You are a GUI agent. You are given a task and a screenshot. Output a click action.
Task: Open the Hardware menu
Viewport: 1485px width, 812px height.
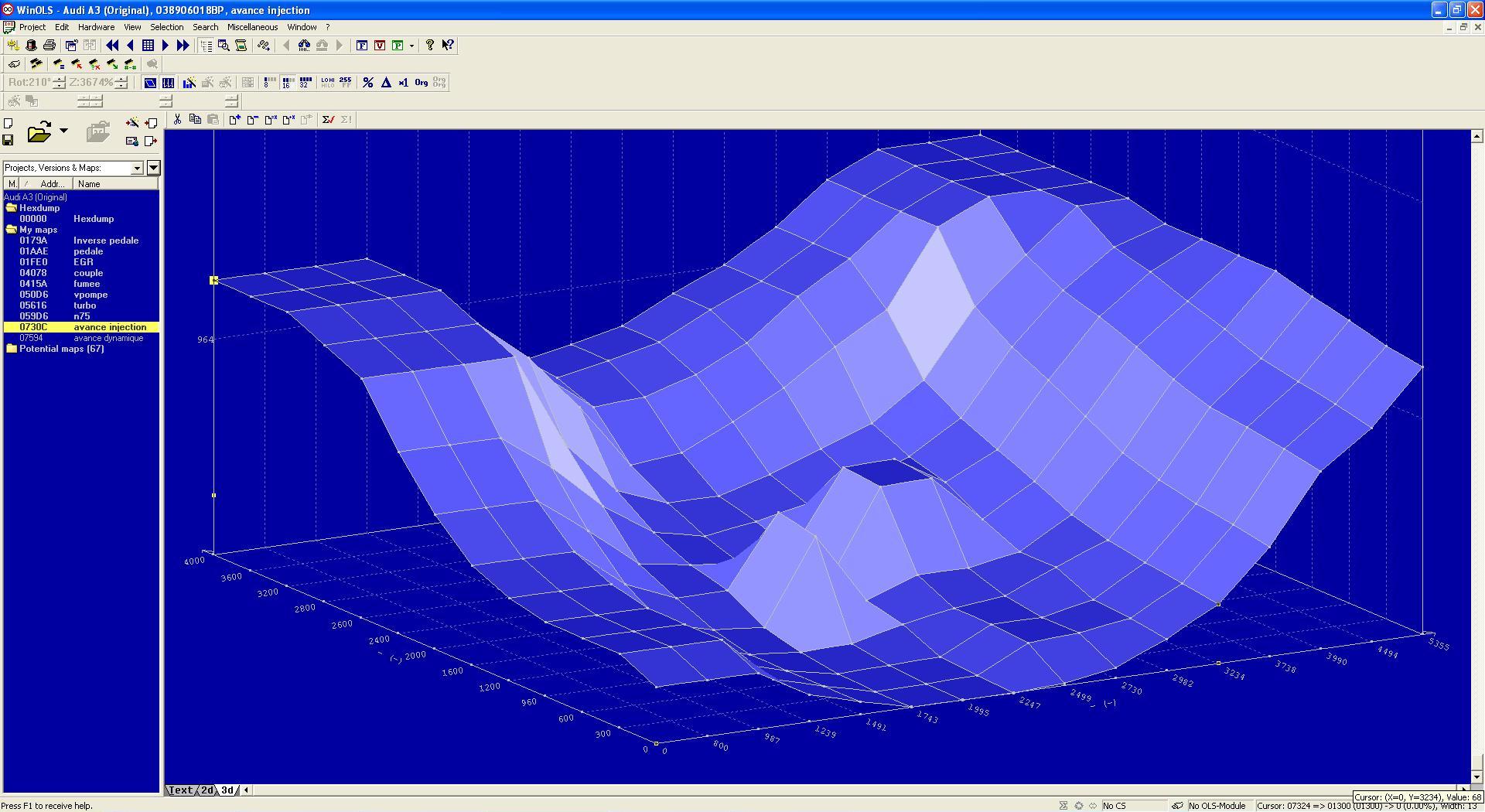tap(96, 27)
